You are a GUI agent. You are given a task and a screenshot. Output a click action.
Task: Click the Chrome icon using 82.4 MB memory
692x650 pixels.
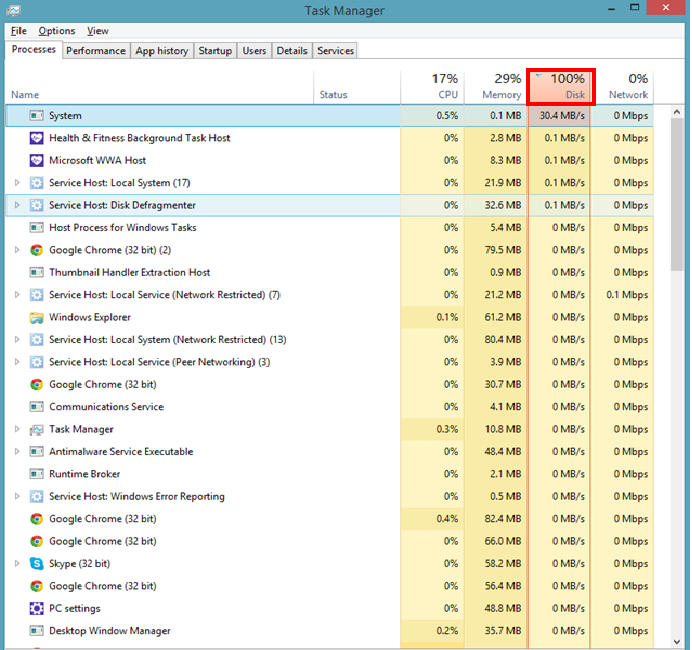(36, 519)
